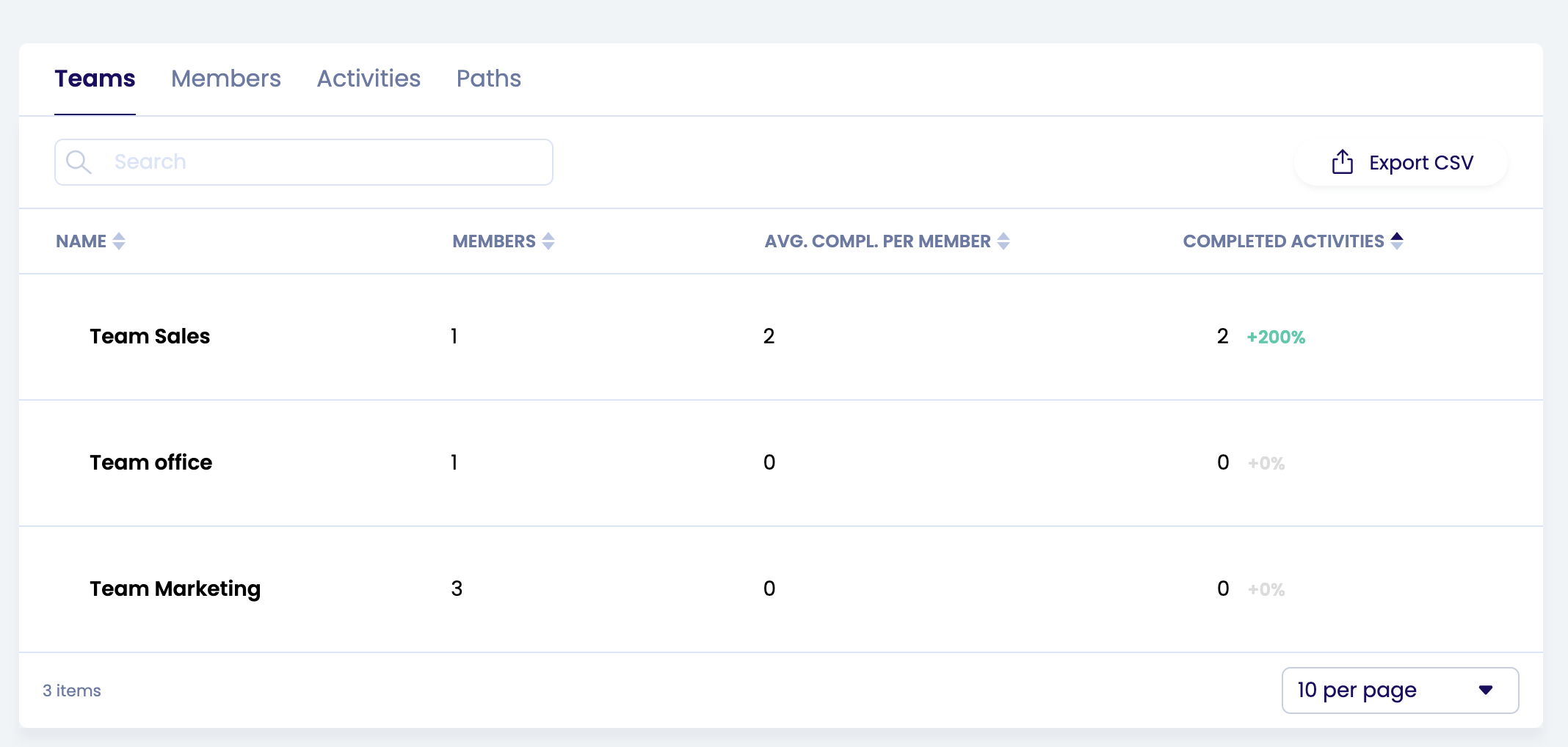Screen dimensions: 1568x747
Task: Sort by Members column arrows
Action: click(x=548, y=241)
